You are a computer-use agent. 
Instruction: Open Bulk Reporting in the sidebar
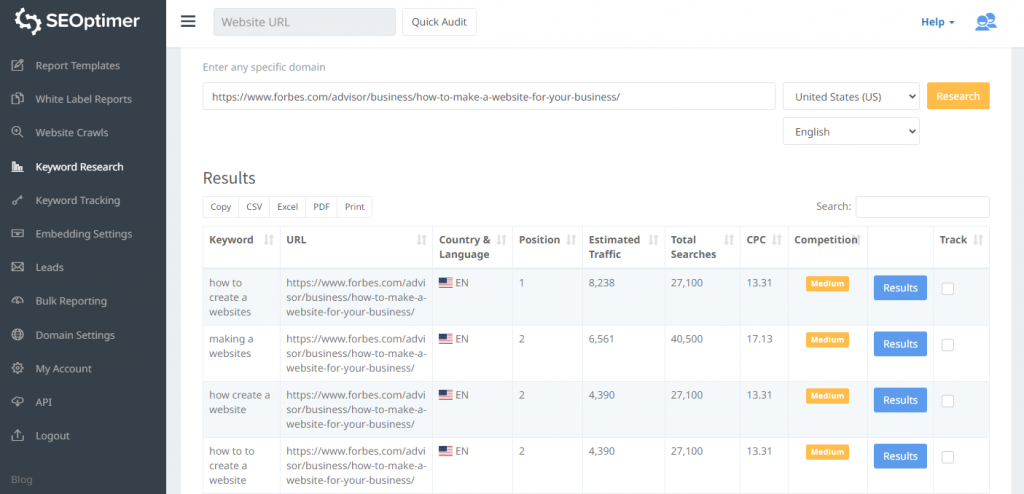tap(71, 301)
